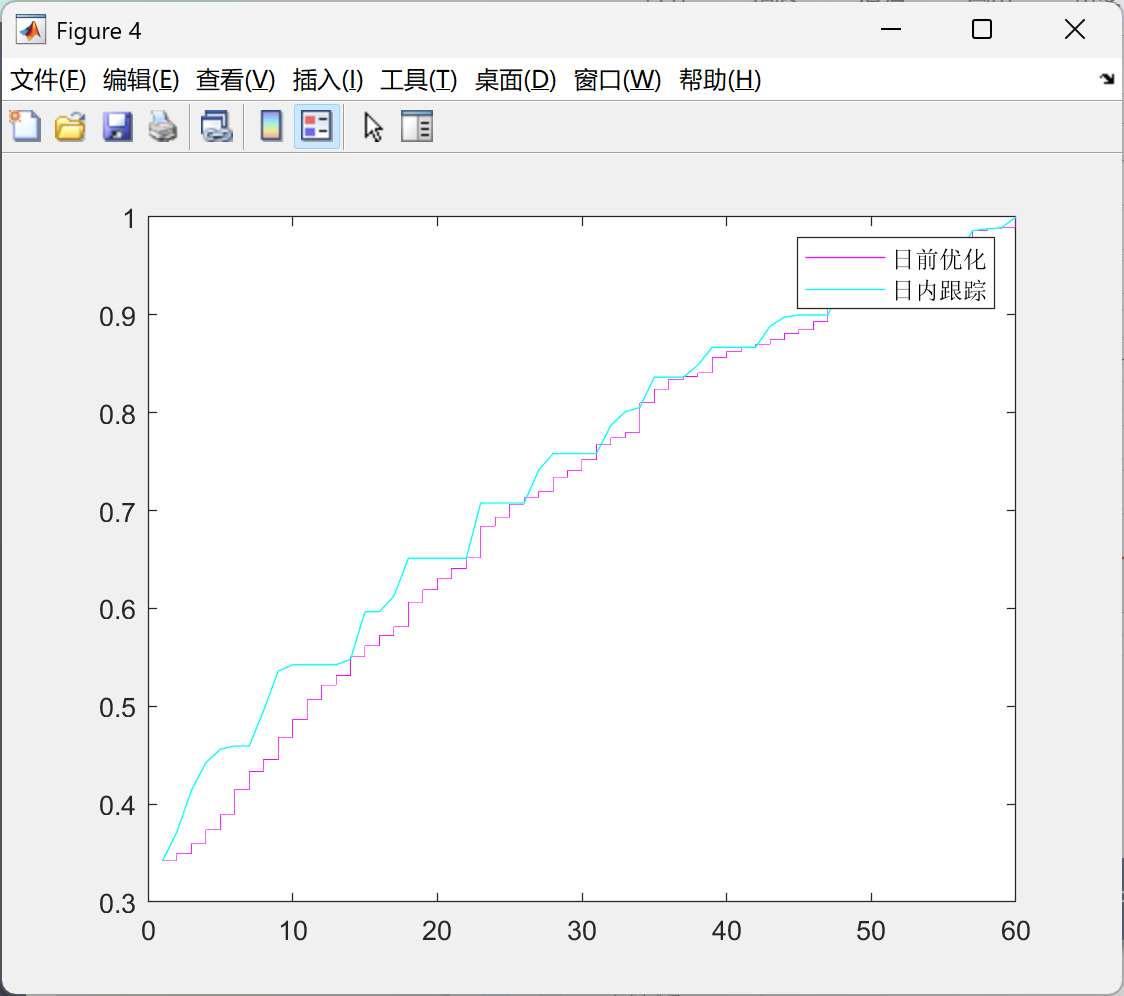Save the figure with the floppy disk icon
Image resolution: width=1124 pixels, height=996 pixels.
(117, 126)
